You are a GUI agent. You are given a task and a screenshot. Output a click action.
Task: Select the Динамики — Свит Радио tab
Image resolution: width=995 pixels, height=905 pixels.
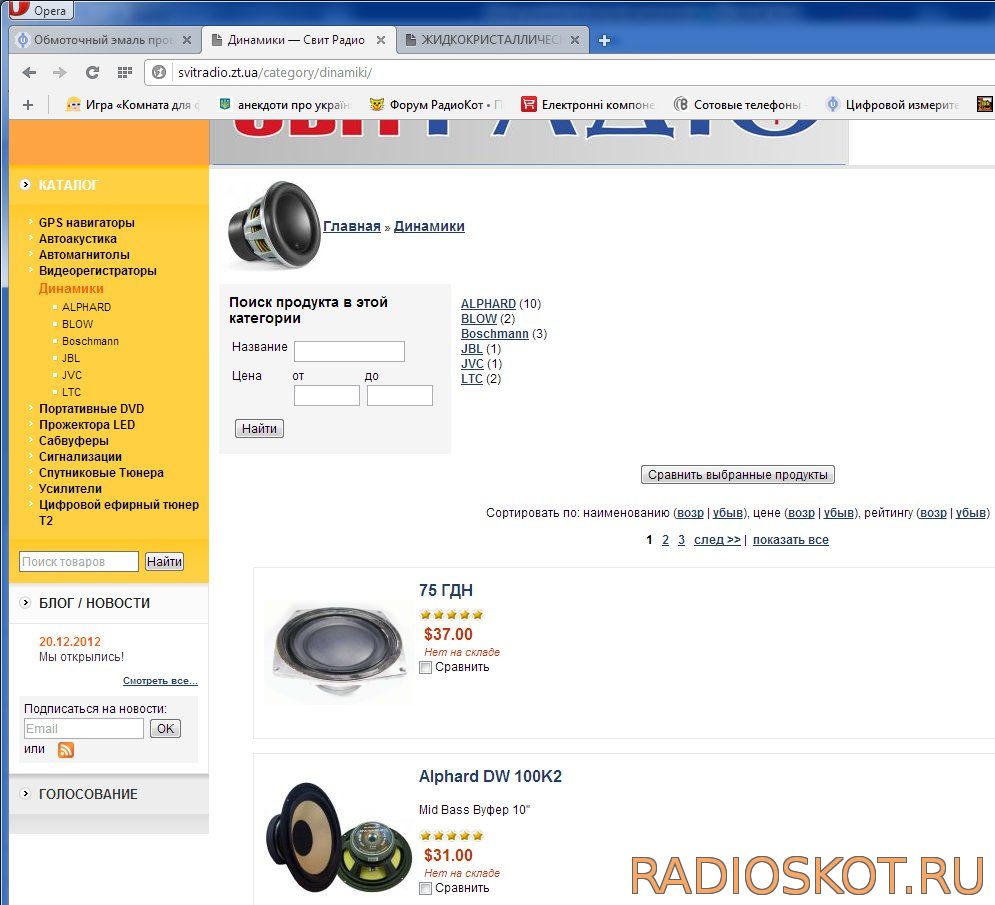298,40
